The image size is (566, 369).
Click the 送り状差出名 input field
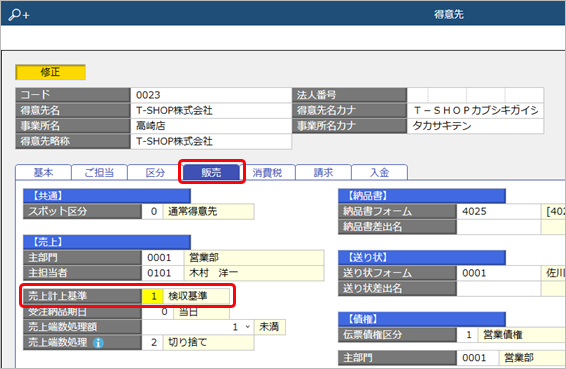tap(499, 289)
